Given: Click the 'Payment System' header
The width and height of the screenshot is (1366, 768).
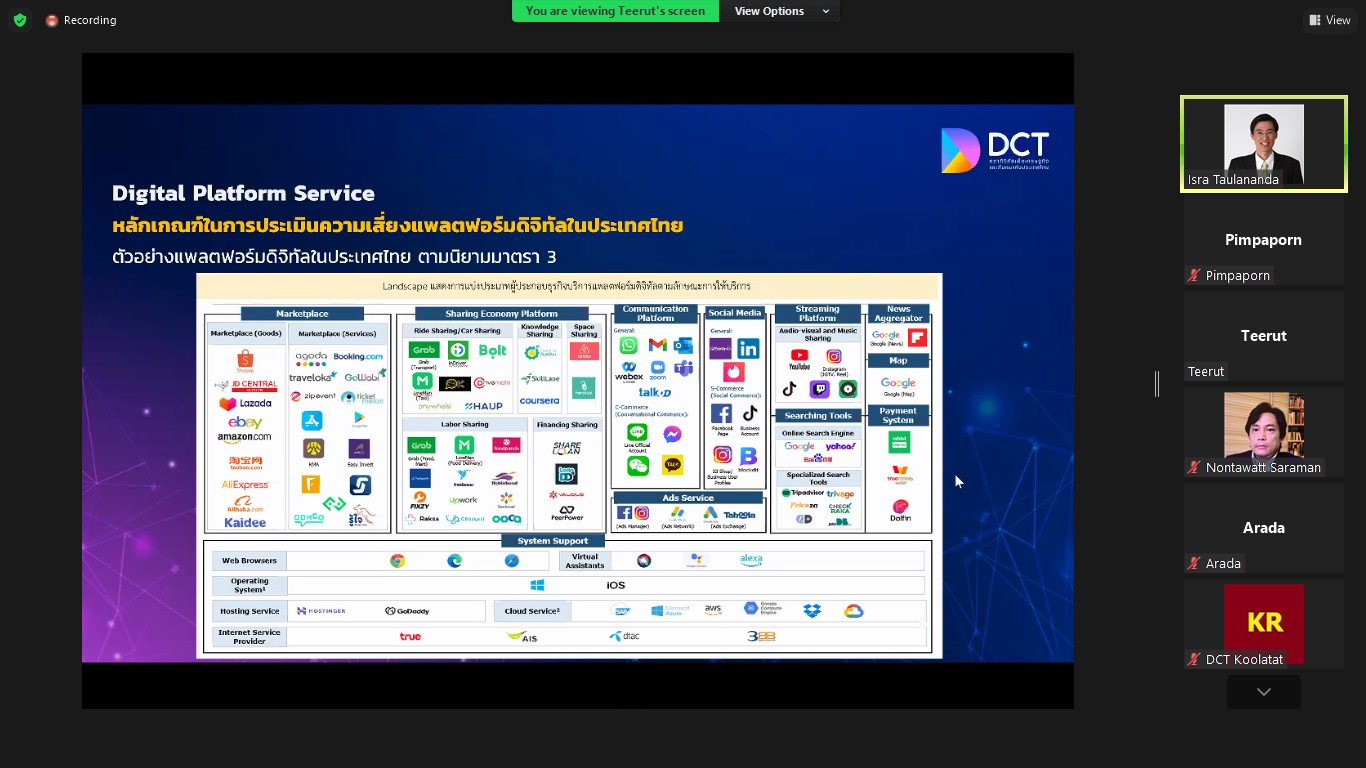Looking at the screenshot, I should point(898,415).
